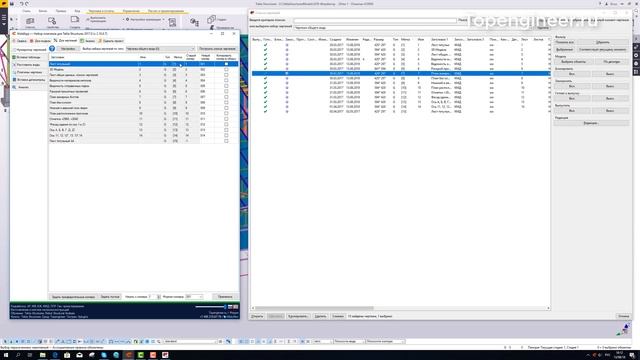Click 'Открыть' button in drawing list
This screenshot has height=360, width=640.
click(x=257, y=316)
